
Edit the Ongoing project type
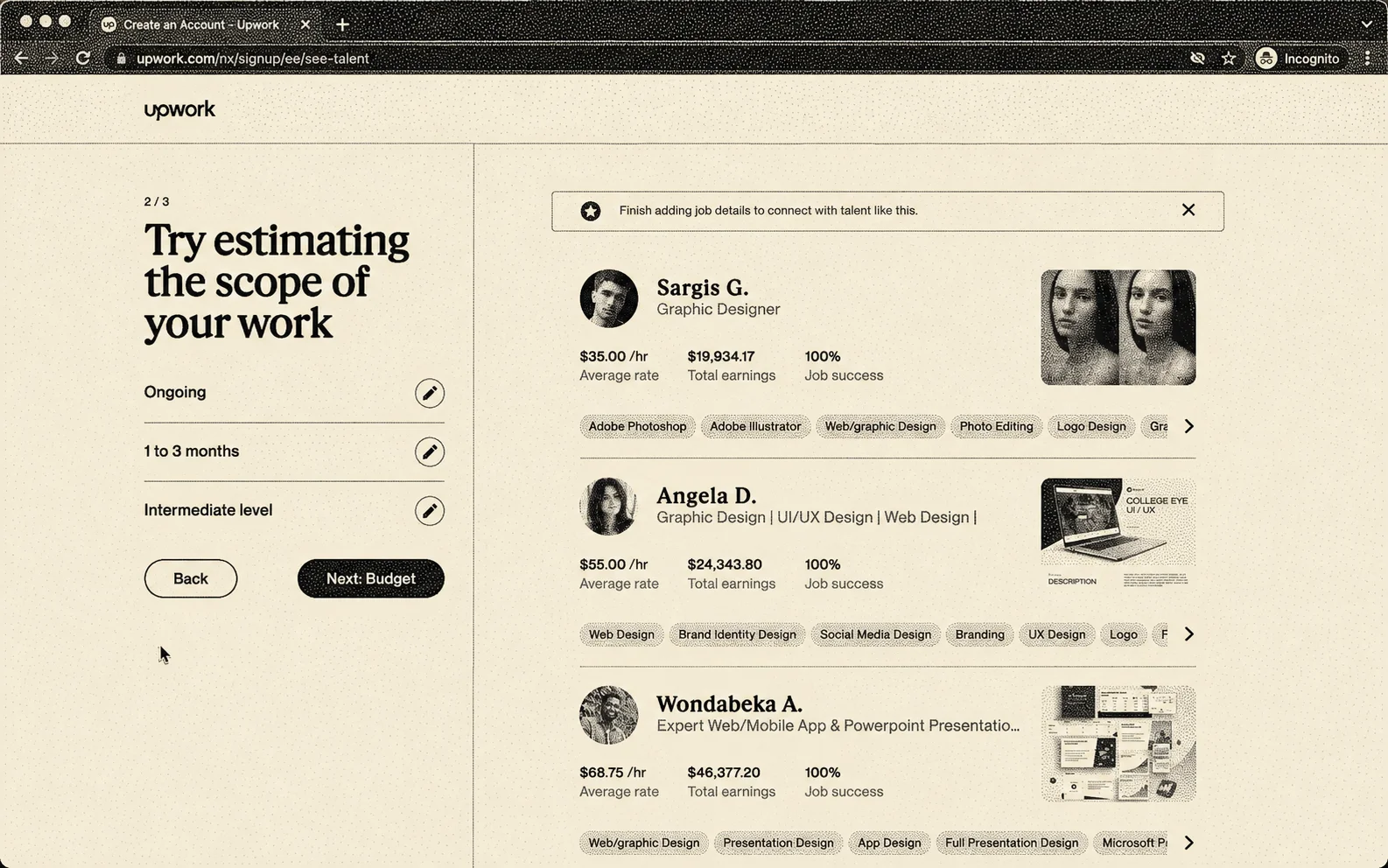pyautogui.click(x=429, y=393)
